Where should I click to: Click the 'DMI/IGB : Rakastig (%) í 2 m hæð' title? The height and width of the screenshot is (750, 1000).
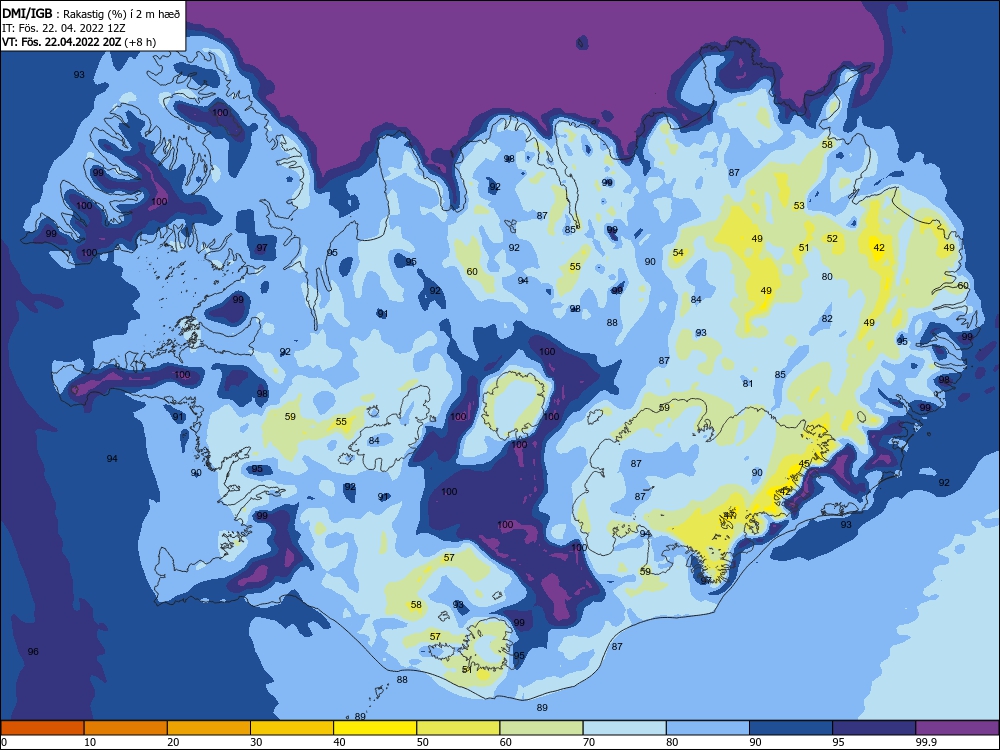click(x=91, y=13)
